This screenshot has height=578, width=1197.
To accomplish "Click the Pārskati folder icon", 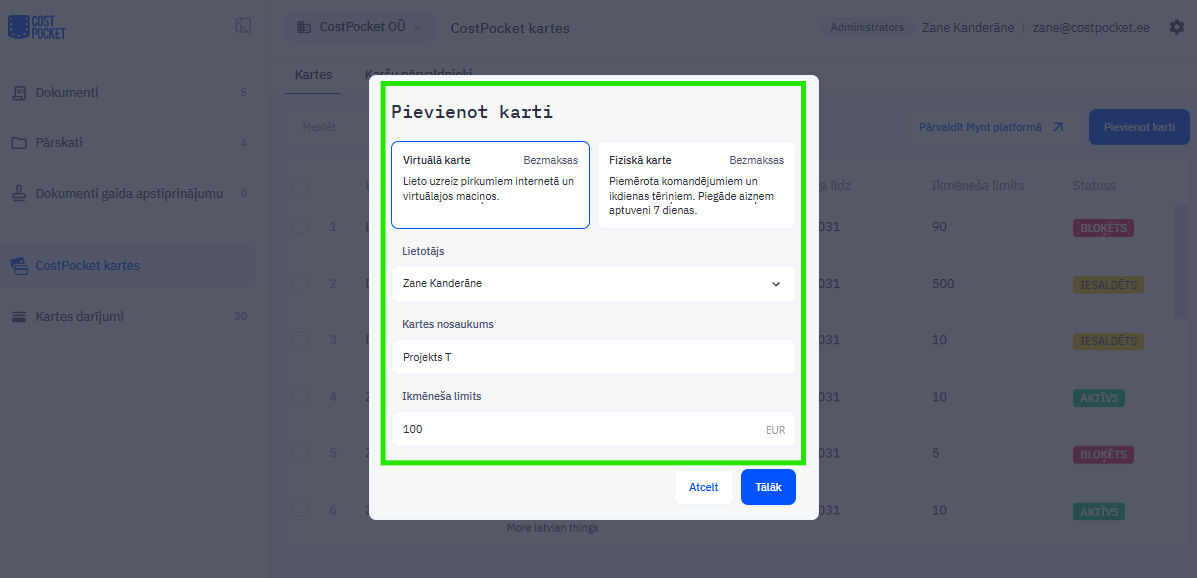I will pyautogui.click(x=19, y=143).
